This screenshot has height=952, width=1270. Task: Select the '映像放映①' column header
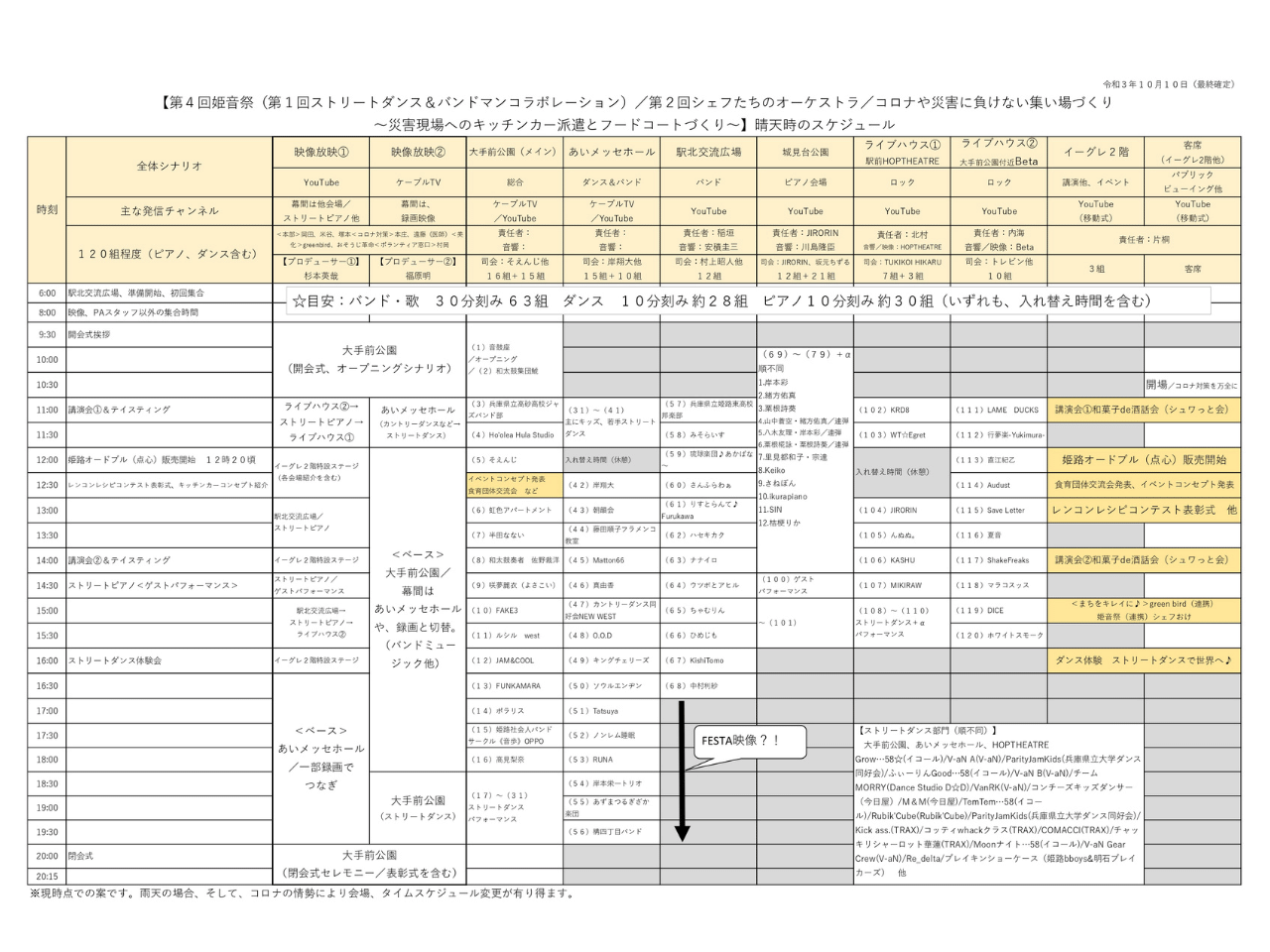(x=320, y=153)
